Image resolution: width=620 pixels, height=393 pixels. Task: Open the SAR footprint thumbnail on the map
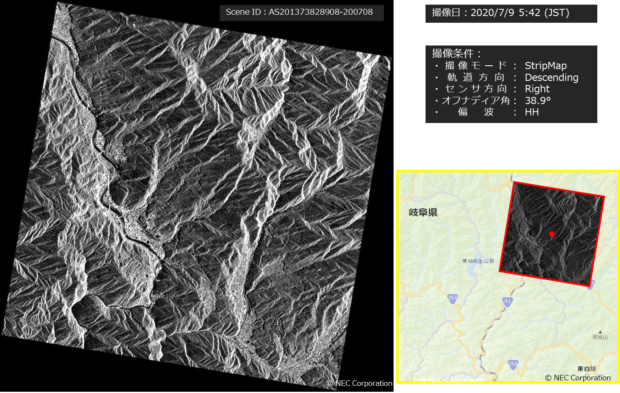pos(552,234)
